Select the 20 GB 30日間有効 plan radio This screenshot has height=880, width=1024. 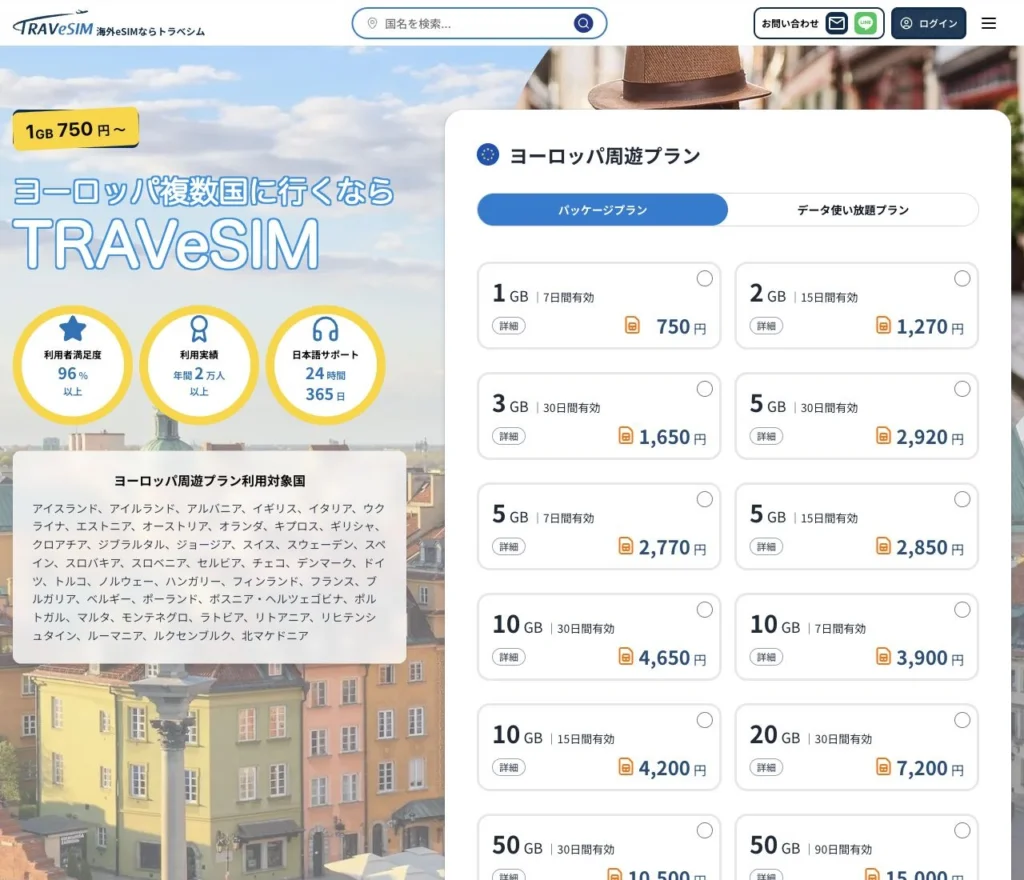coord(962,720)
